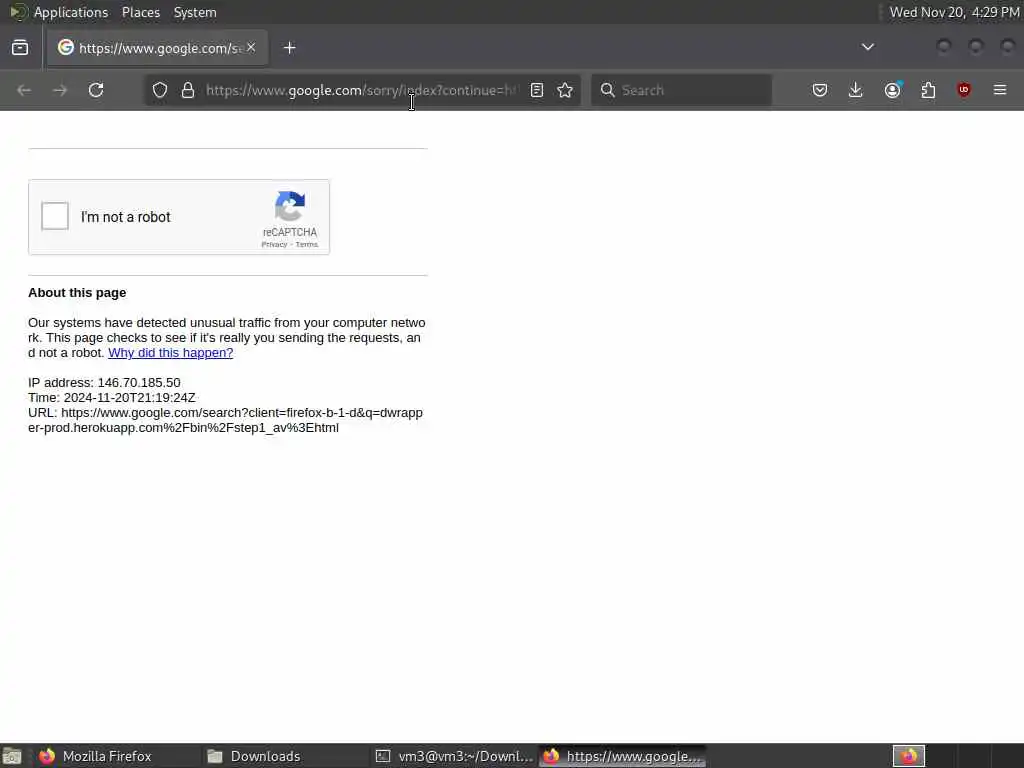Open the System menu
This screenshot has height=768, width=1024.
(195, 12)
